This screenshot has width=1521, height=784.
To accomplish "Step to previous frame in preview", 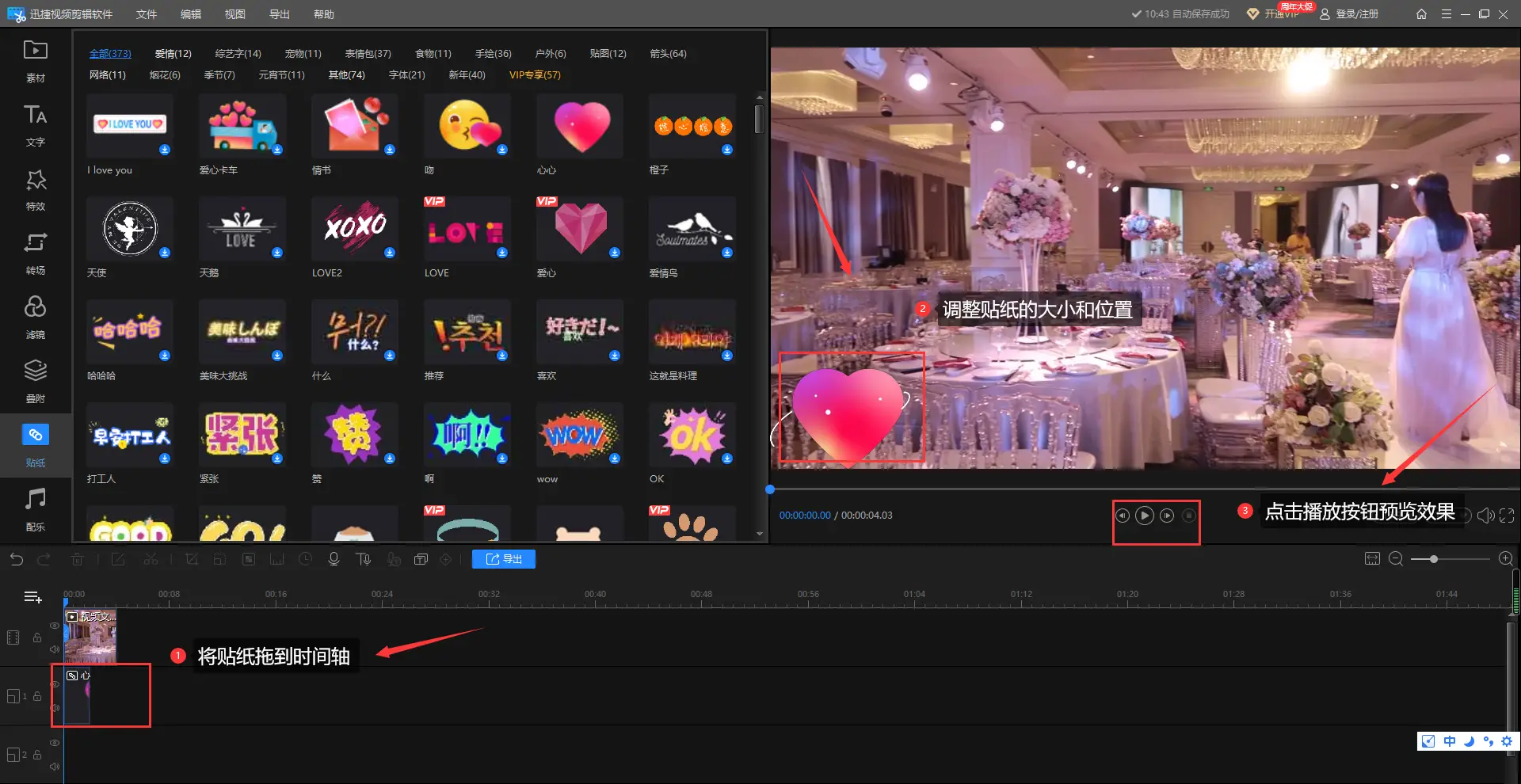I will point(1123,516).
